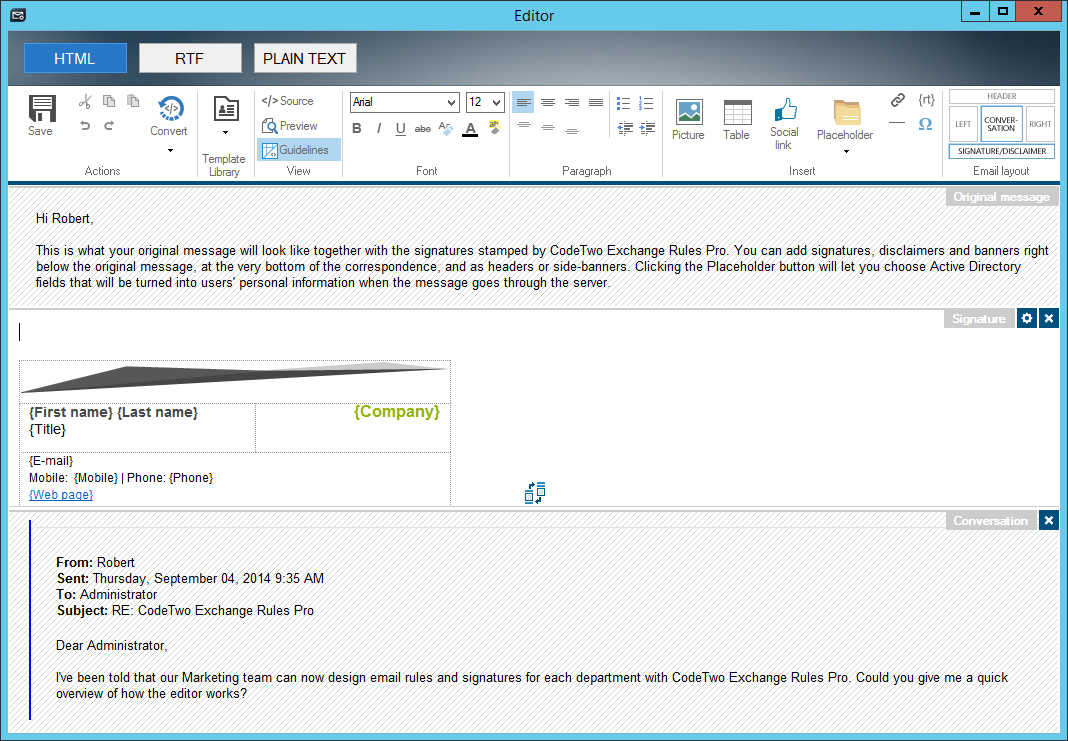Select the SIGNATURE/DISCLAIMER layout section
This screenshot has width=1068, height=741.
coord(1002,151)
